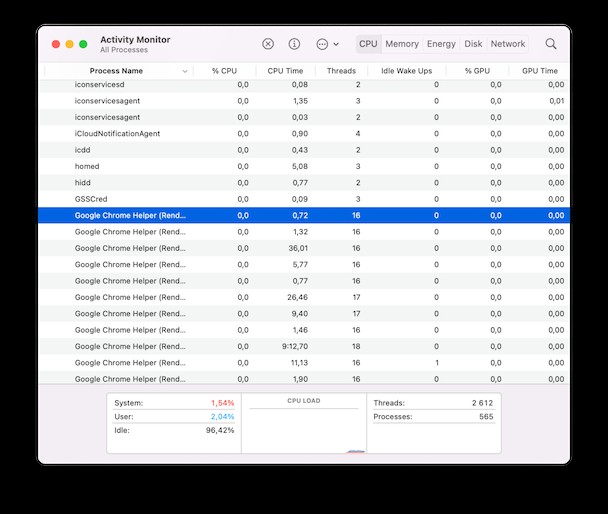Select Chrome Helper row with CPU time 5,77
The width and height of the screenshot is (608, 514).
(x=304, y=264)
